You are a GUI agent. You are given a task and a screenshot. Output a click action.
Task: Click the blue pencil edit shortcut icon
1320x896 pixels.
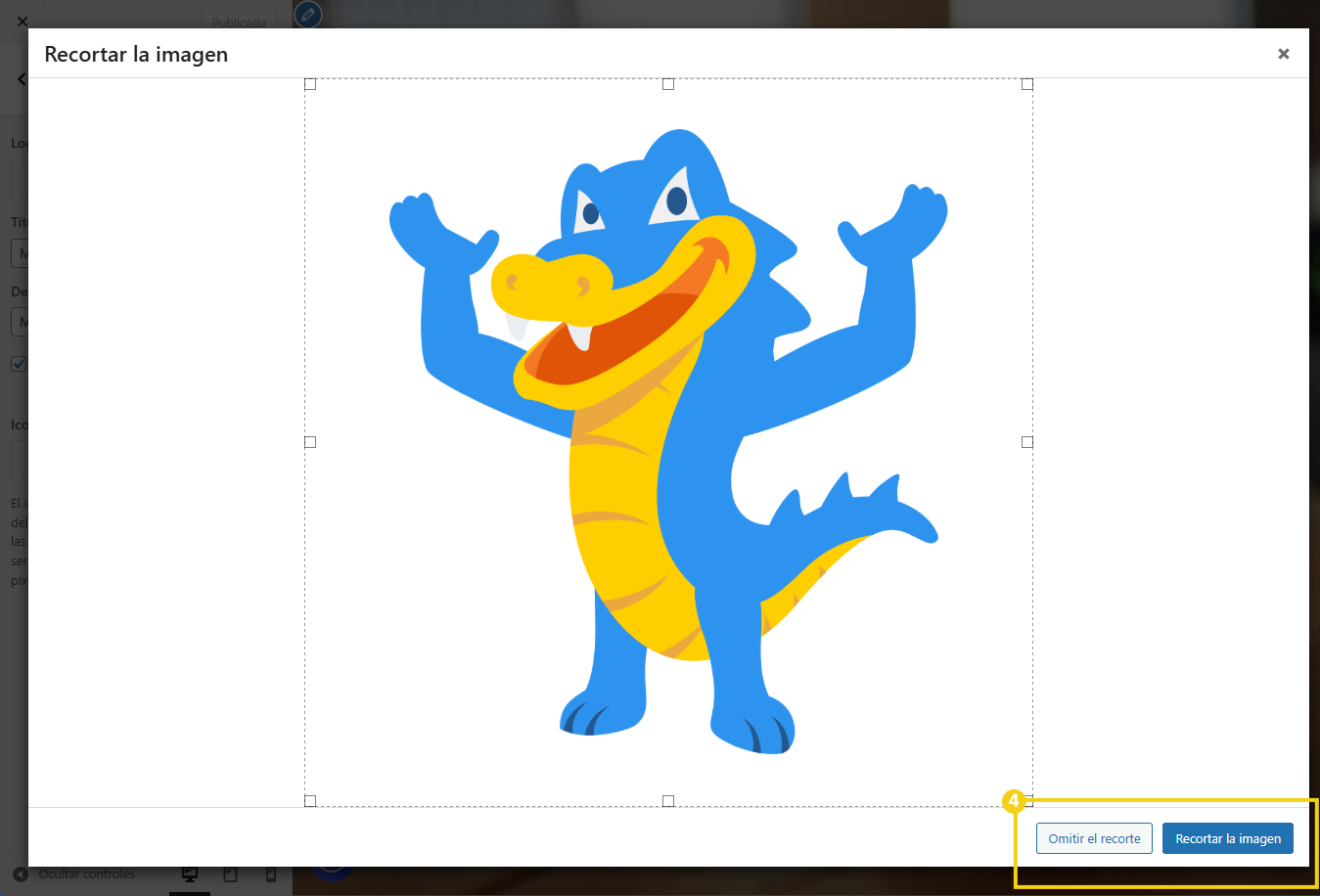pos(307,15)
